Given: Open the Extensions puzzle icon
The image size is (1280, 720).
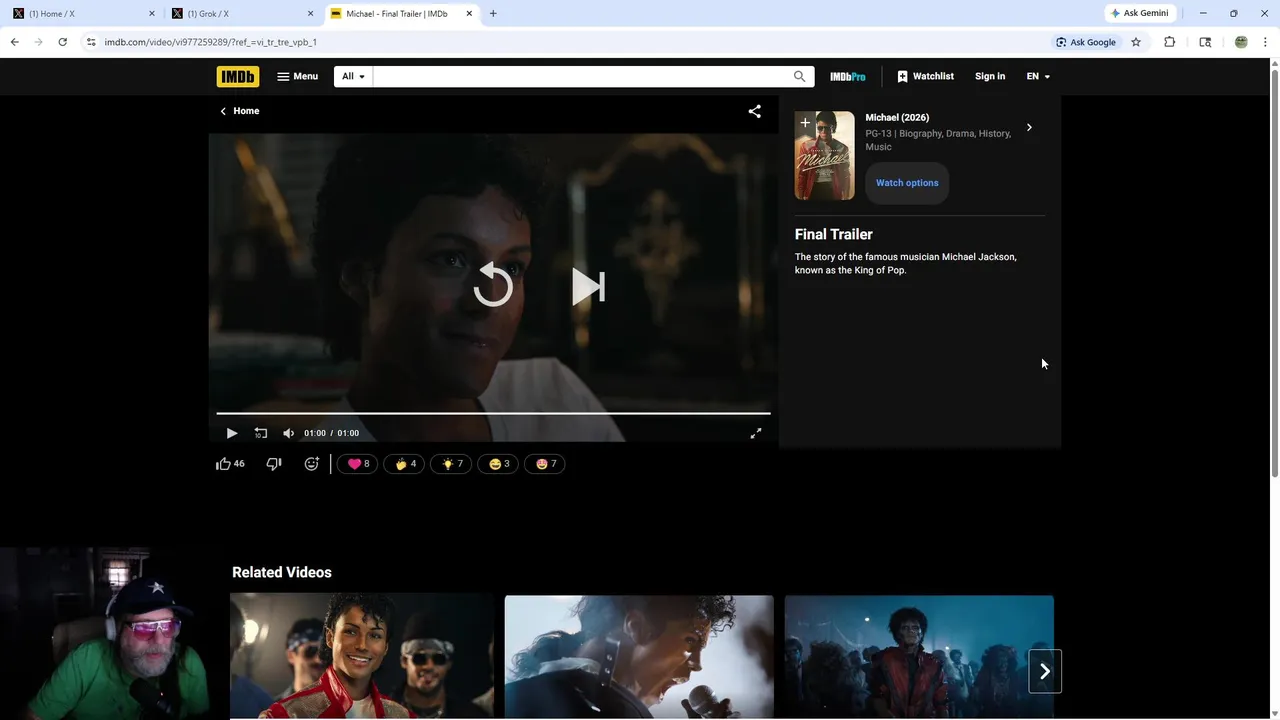Looking at the screenshot, I should (x=1169, y=42).
